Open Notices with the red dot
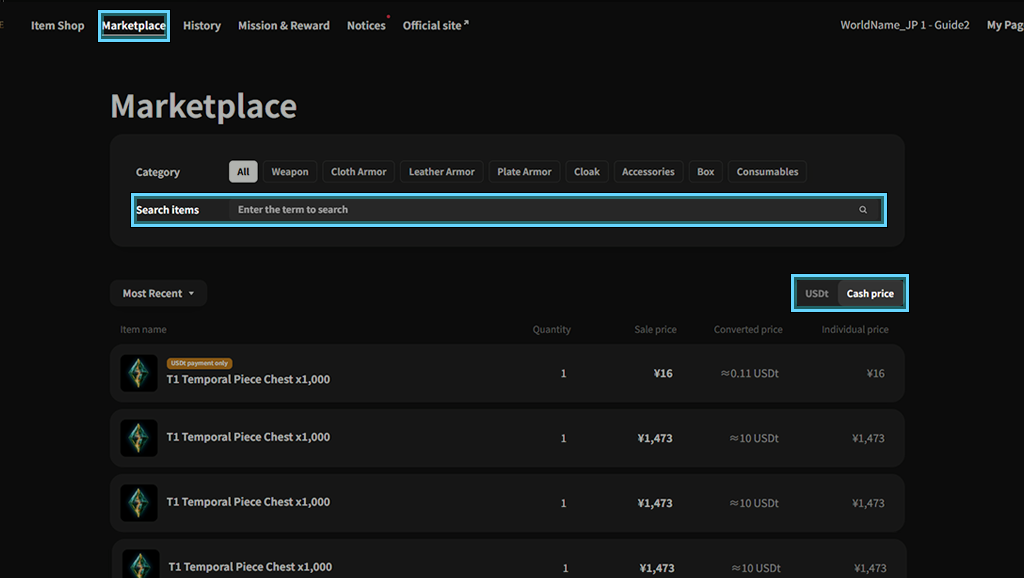This screenshot has width=1024, height=578. (366, 26)
